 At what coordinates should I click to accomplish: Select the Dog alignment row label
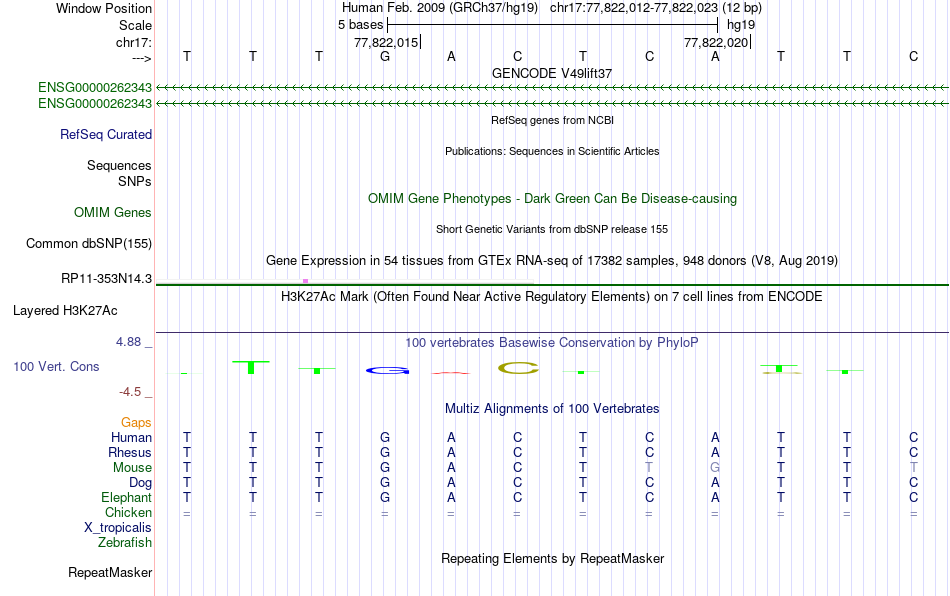pyautogui.click(x=140, y=483)
